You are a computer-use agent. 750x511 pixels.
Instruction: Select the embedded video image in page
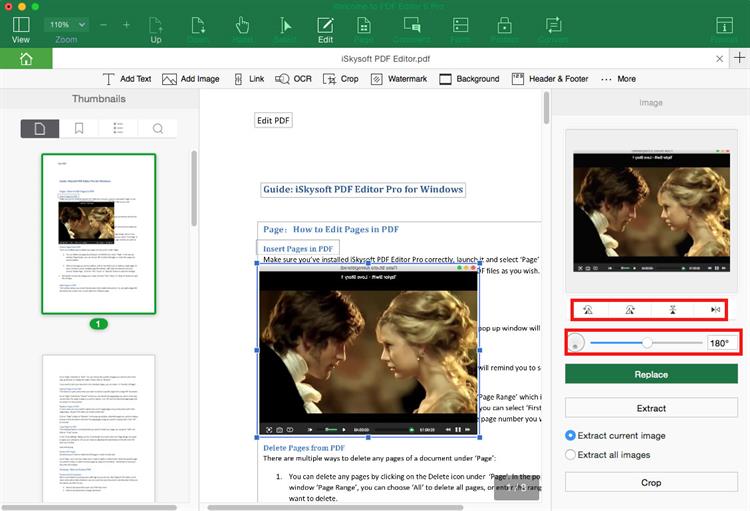pyautogui.click(x=368, y=350)
